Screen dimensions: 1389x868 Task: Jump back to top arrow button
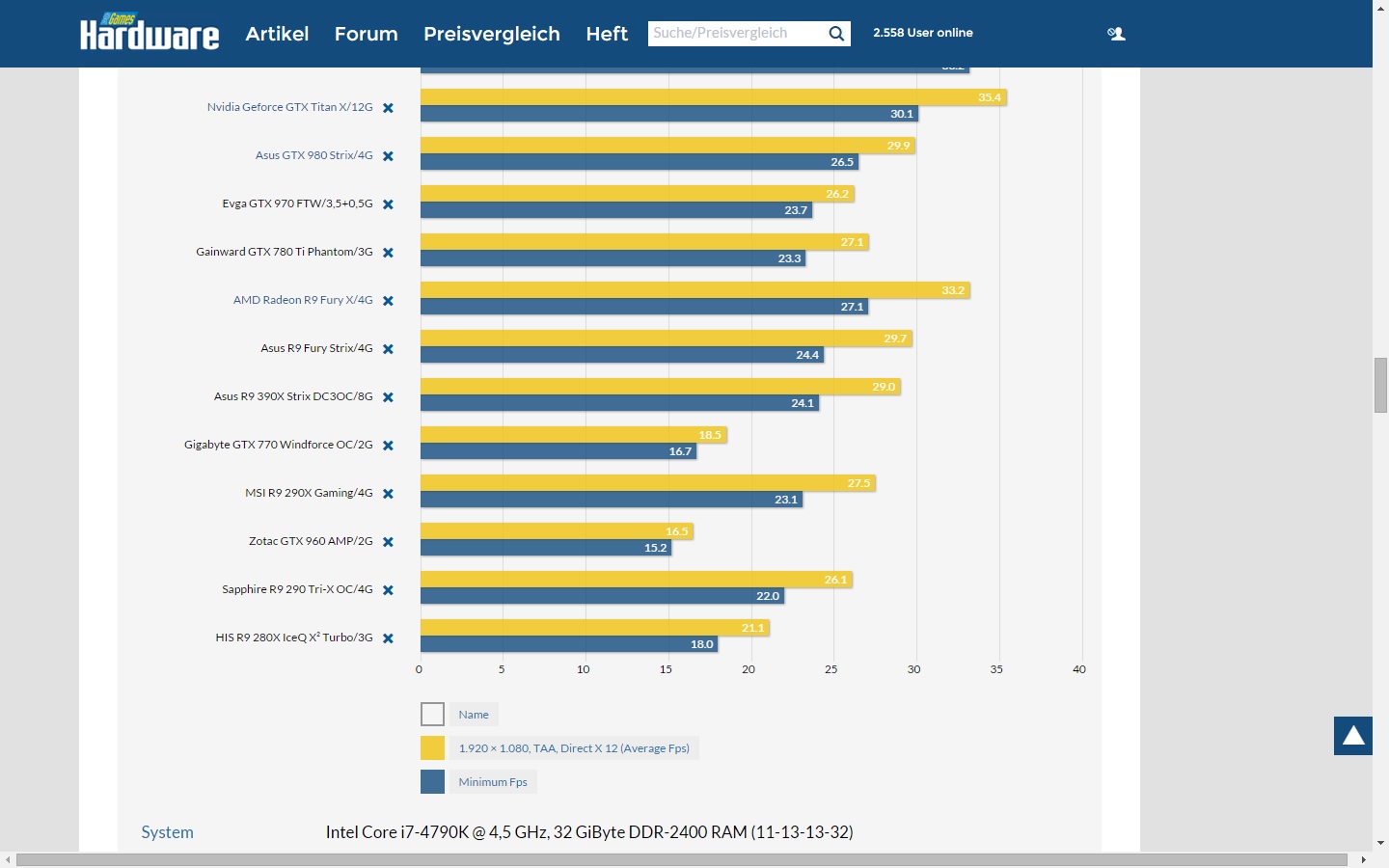click(x=1353, y=736)
